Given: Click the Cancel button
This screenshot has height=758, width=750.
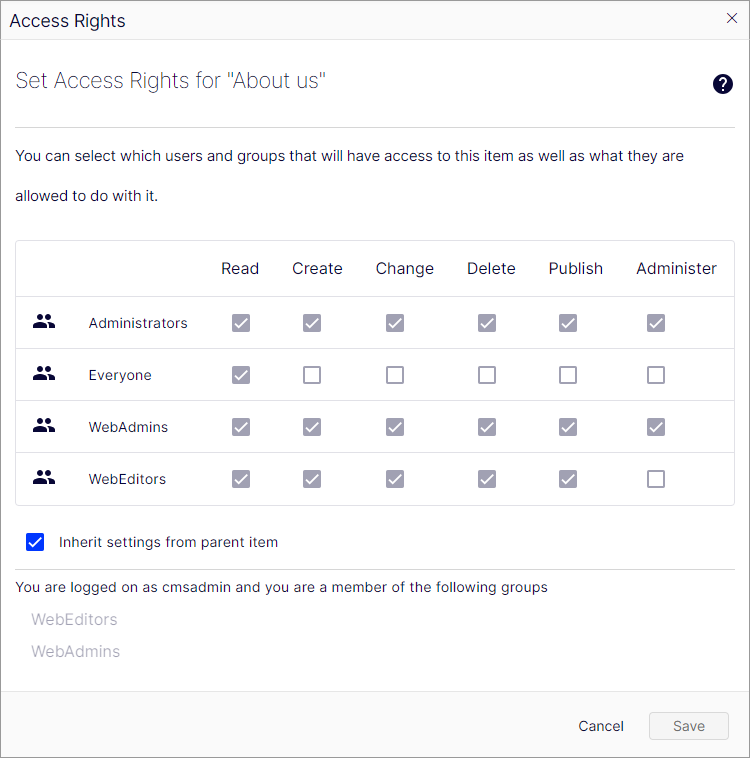Looking at the screenshot, I should tap(601, 726).
